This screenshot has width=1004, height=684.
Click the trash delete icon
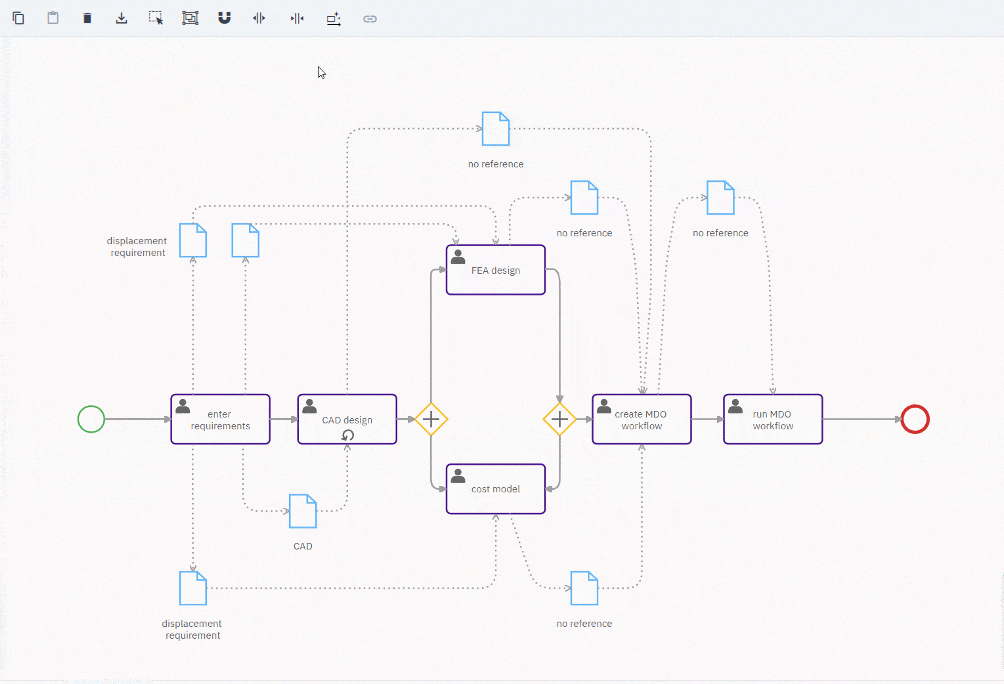click(x=87, y=18)
